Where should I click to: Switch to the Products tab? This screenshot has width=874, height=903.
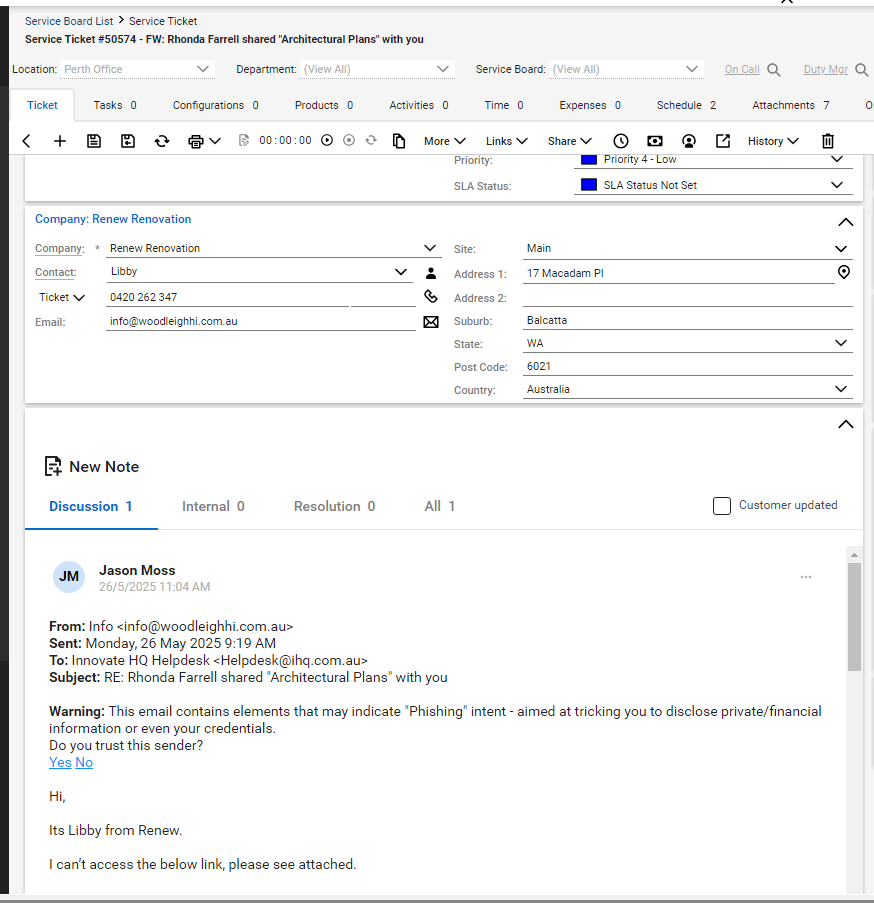pyautogui.click(x=324, y=105)
